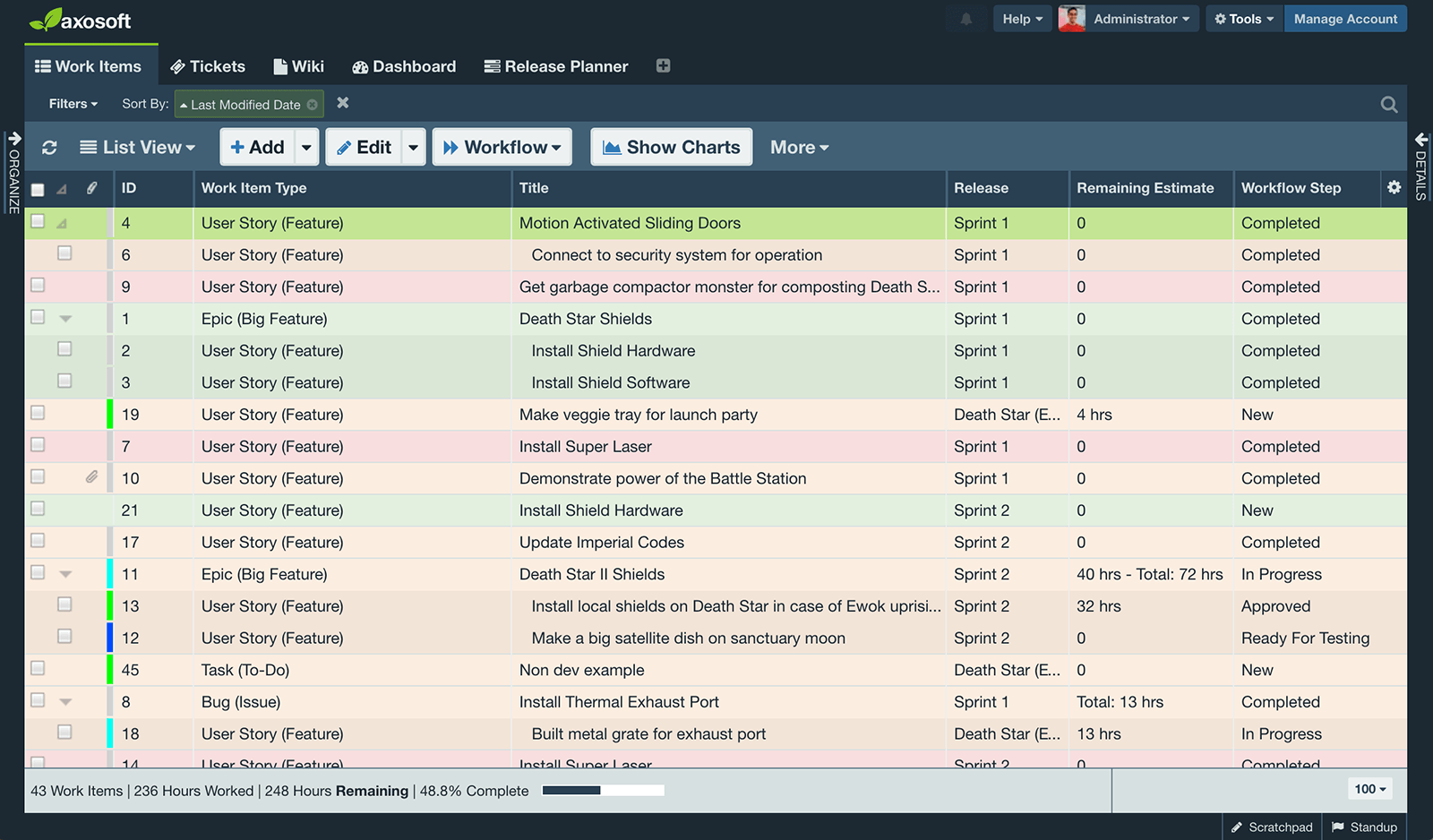Open the Workflow dropdown
This screenshot has width=1433, height=840.
point(502,147)
